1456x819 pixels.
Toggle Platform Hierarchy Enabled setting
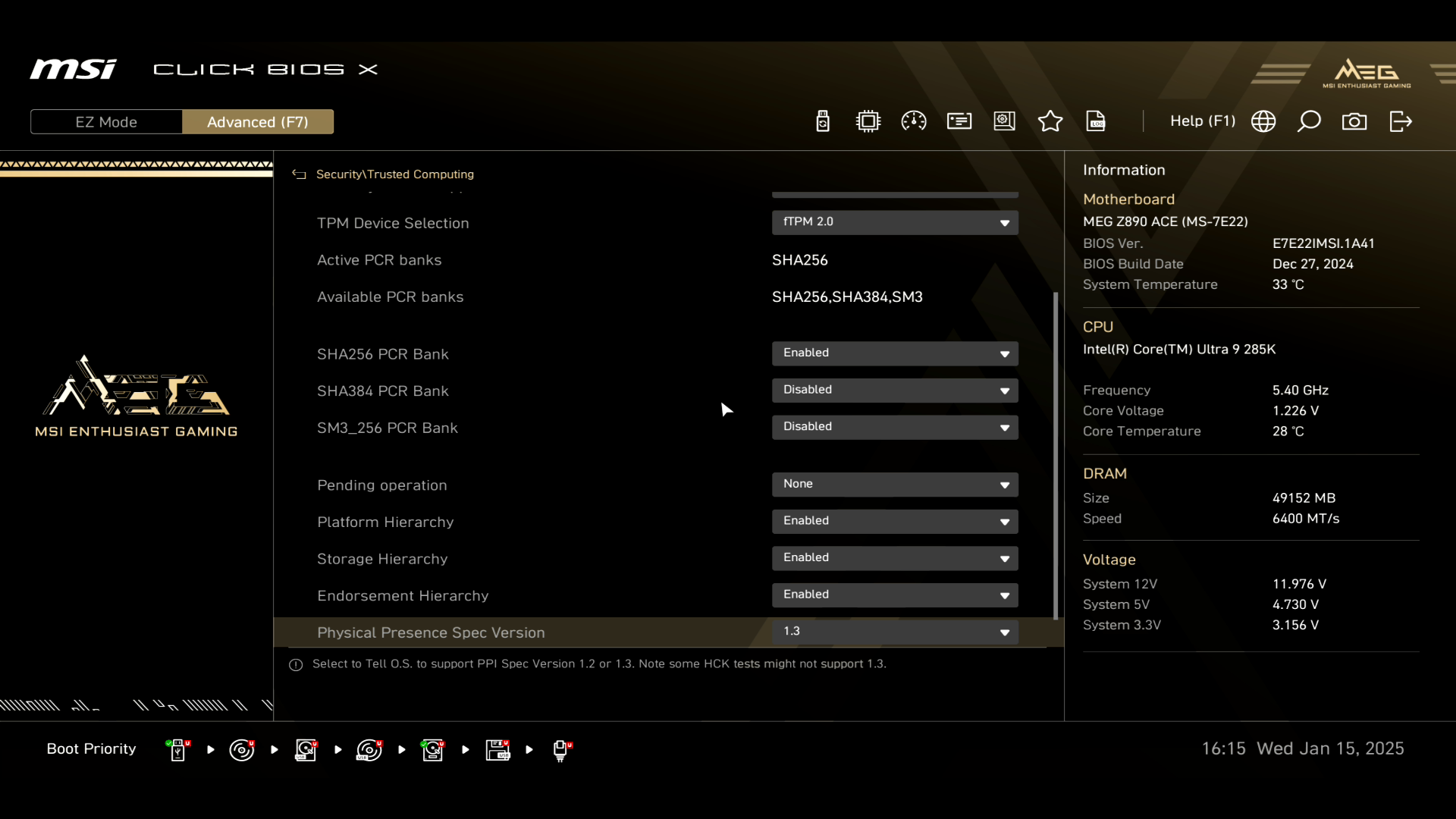895,521
